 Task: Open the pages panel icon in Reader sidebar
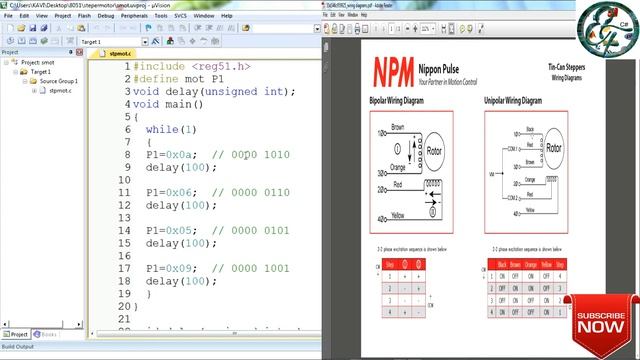click(x=326, y=47)
